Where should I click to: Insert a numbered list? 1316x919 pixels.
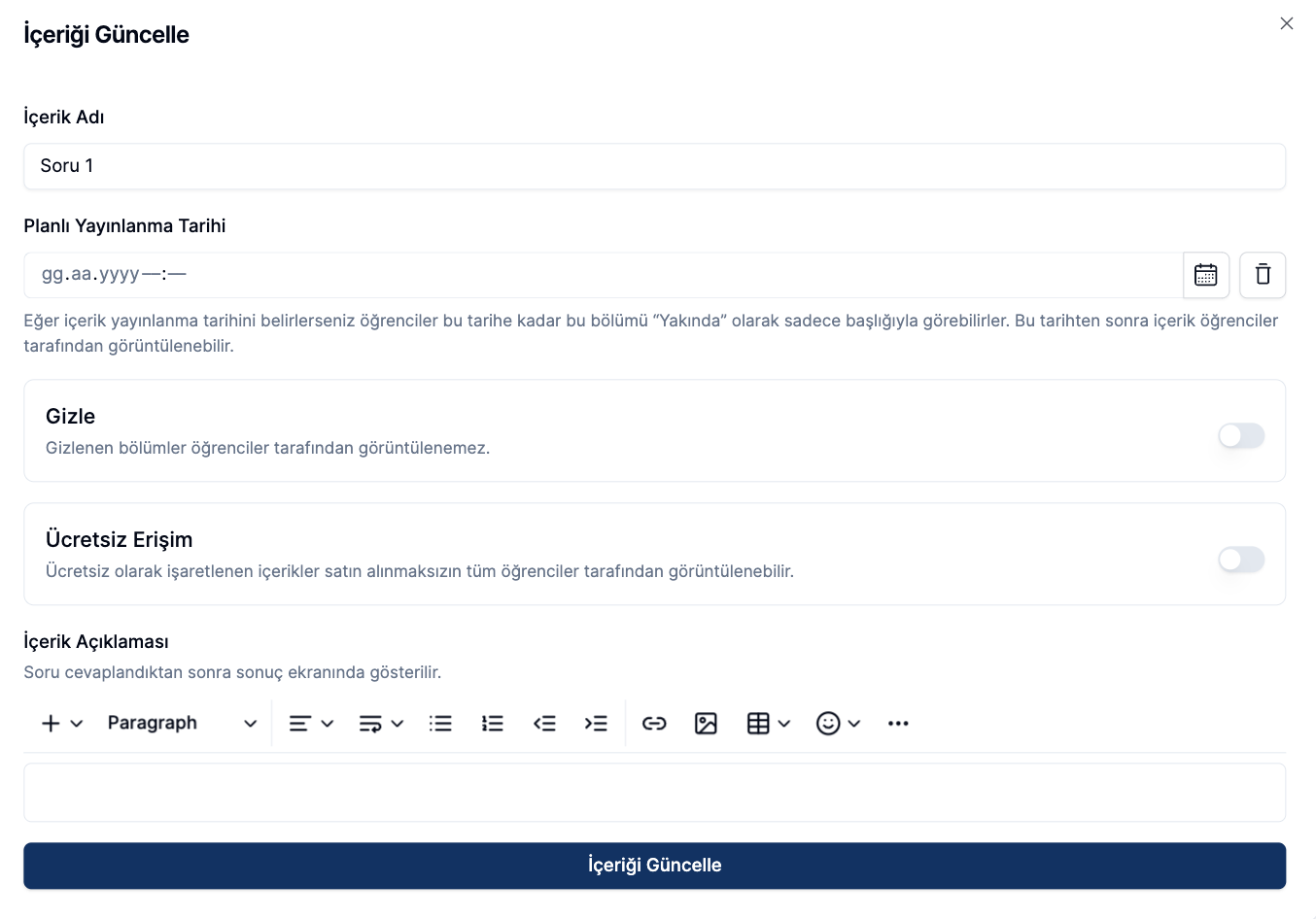point(493,723)
